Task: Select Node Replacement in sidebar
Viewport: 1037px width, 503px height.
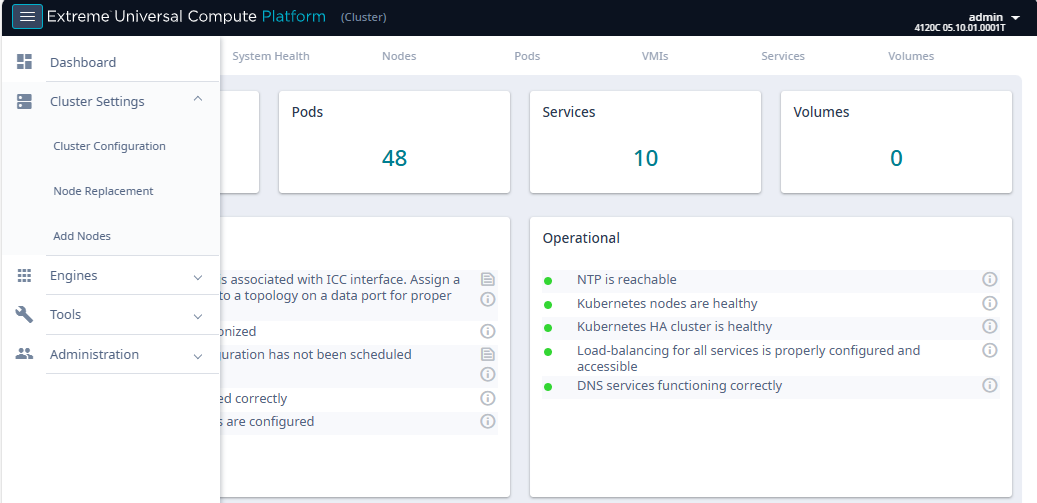Action: 103,191
